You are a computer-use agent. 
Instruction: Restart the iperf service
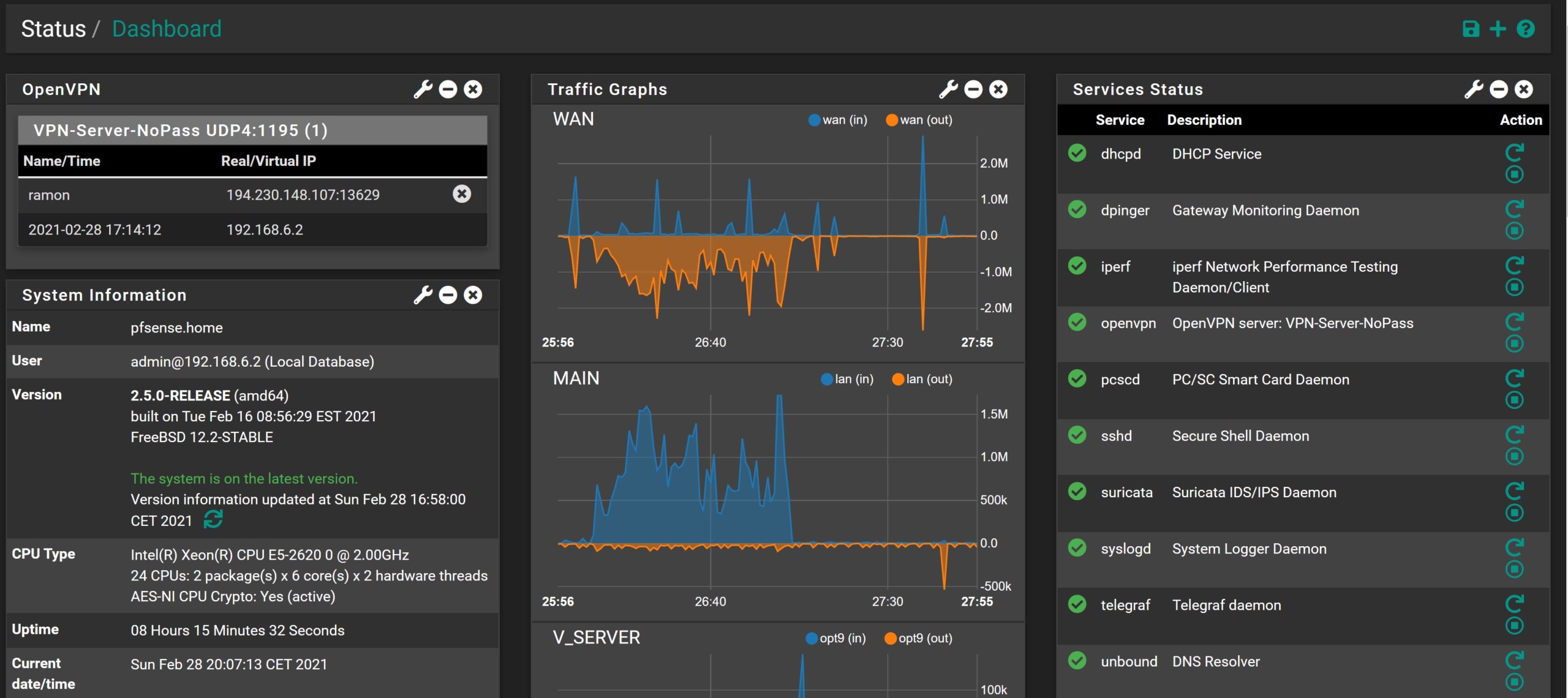pos(1514,265)
